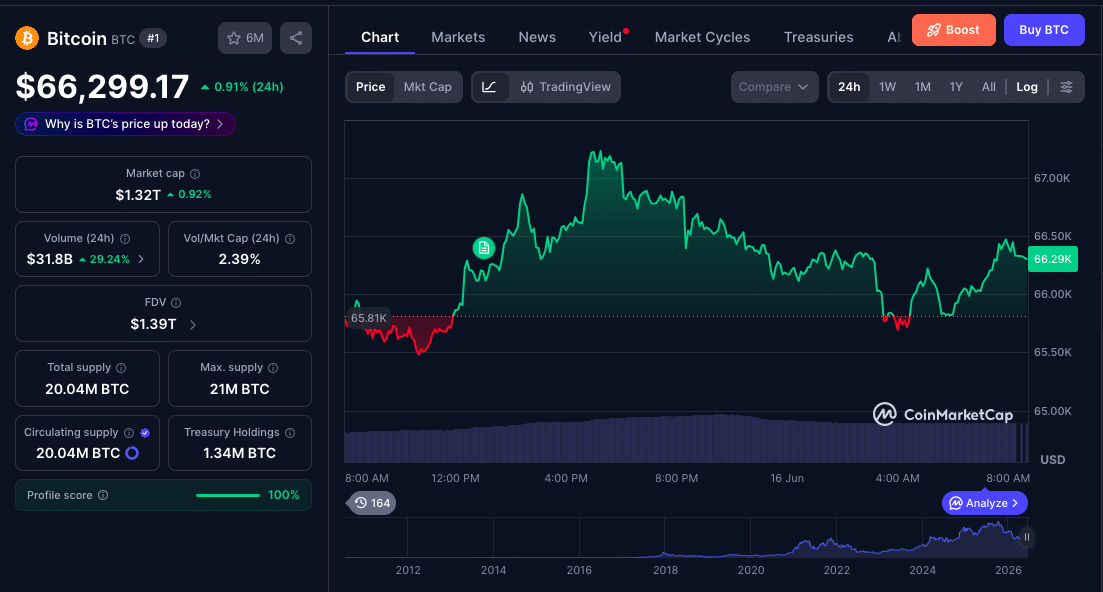
Task: Click green news document marker on chart
Action: [483, 247]
